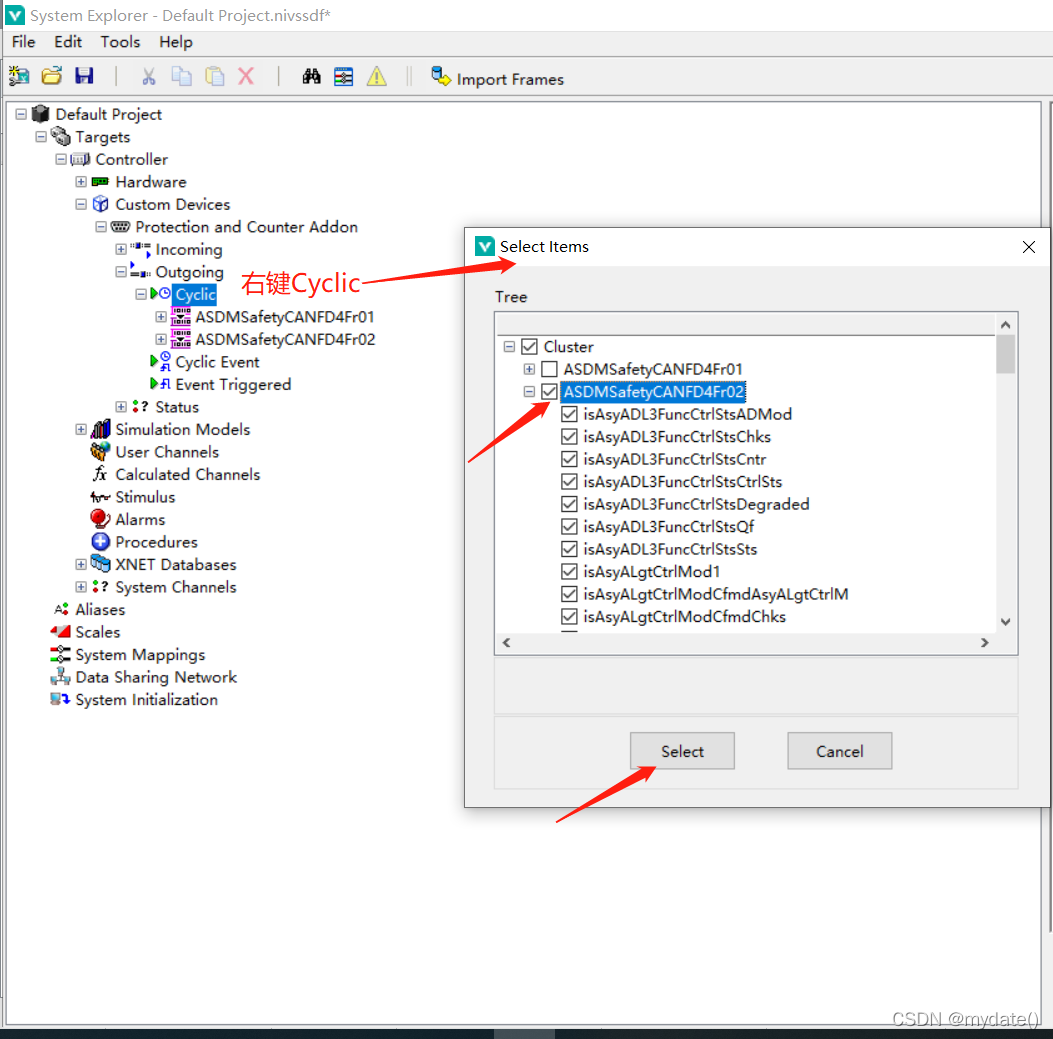Click the Import Frames icon
1053x1039 pixels.
[x=441, y=77]
